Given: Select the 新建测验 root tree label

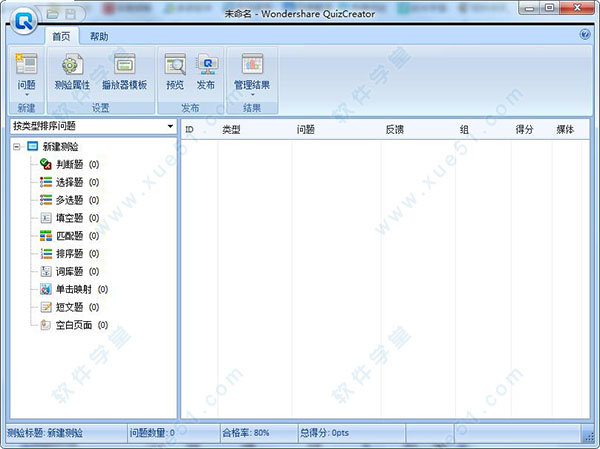Looking at the screenshot, I should (60, 147).
